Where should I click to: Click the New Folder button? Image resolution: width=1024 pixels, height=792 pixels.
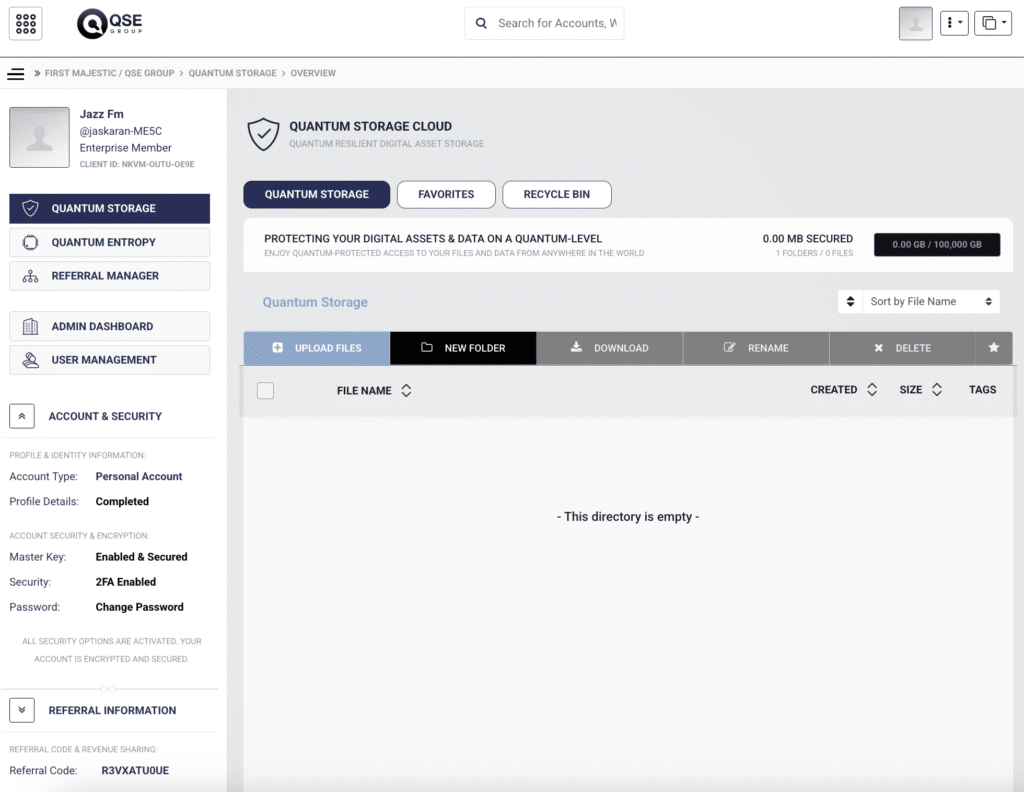(463, 348)
